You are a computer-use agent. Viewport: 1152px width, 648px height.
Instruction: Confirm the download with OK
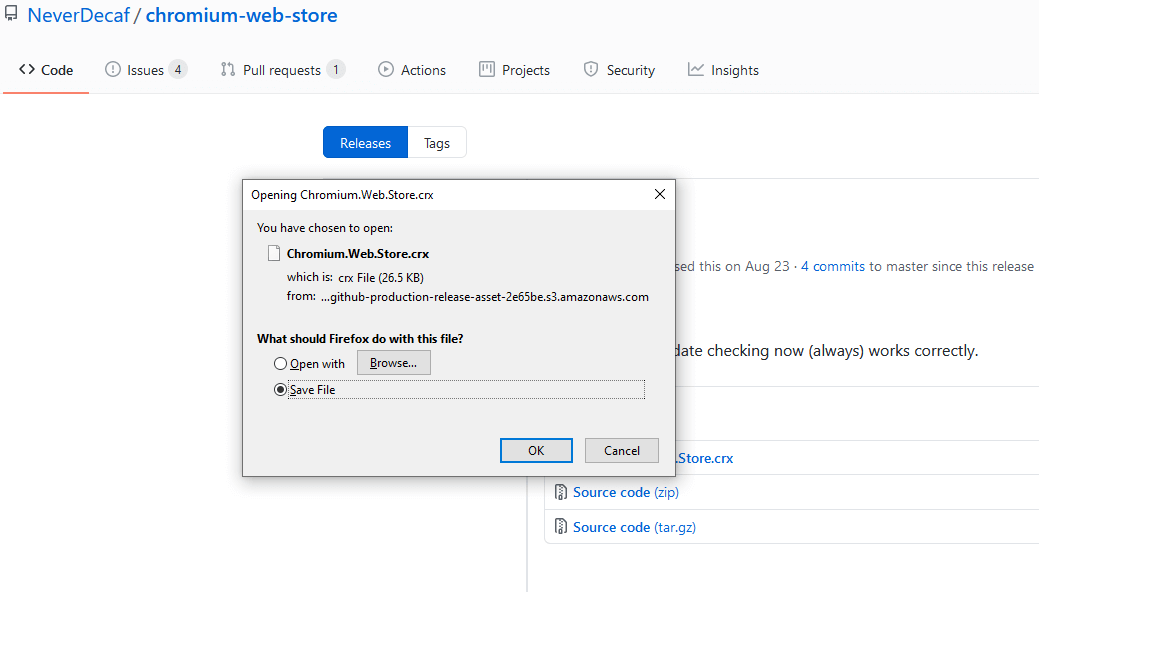(536, 451)
